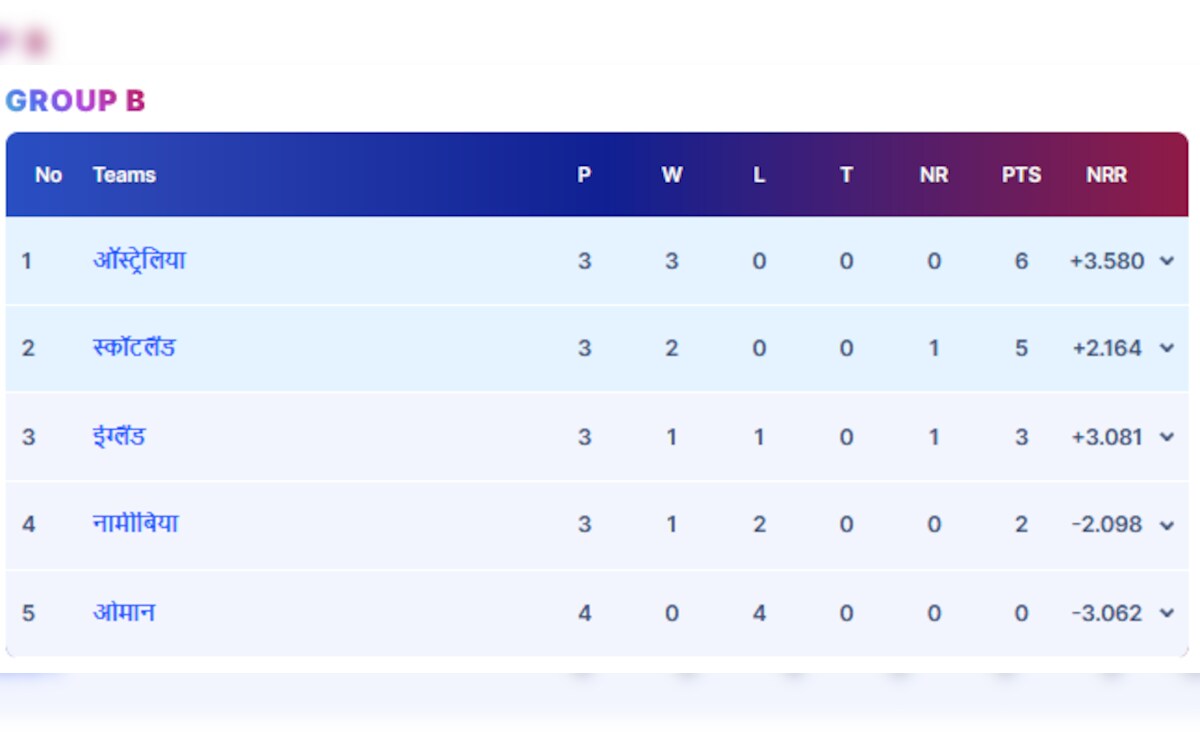Click the L (losses) column header

coord(759,175)
